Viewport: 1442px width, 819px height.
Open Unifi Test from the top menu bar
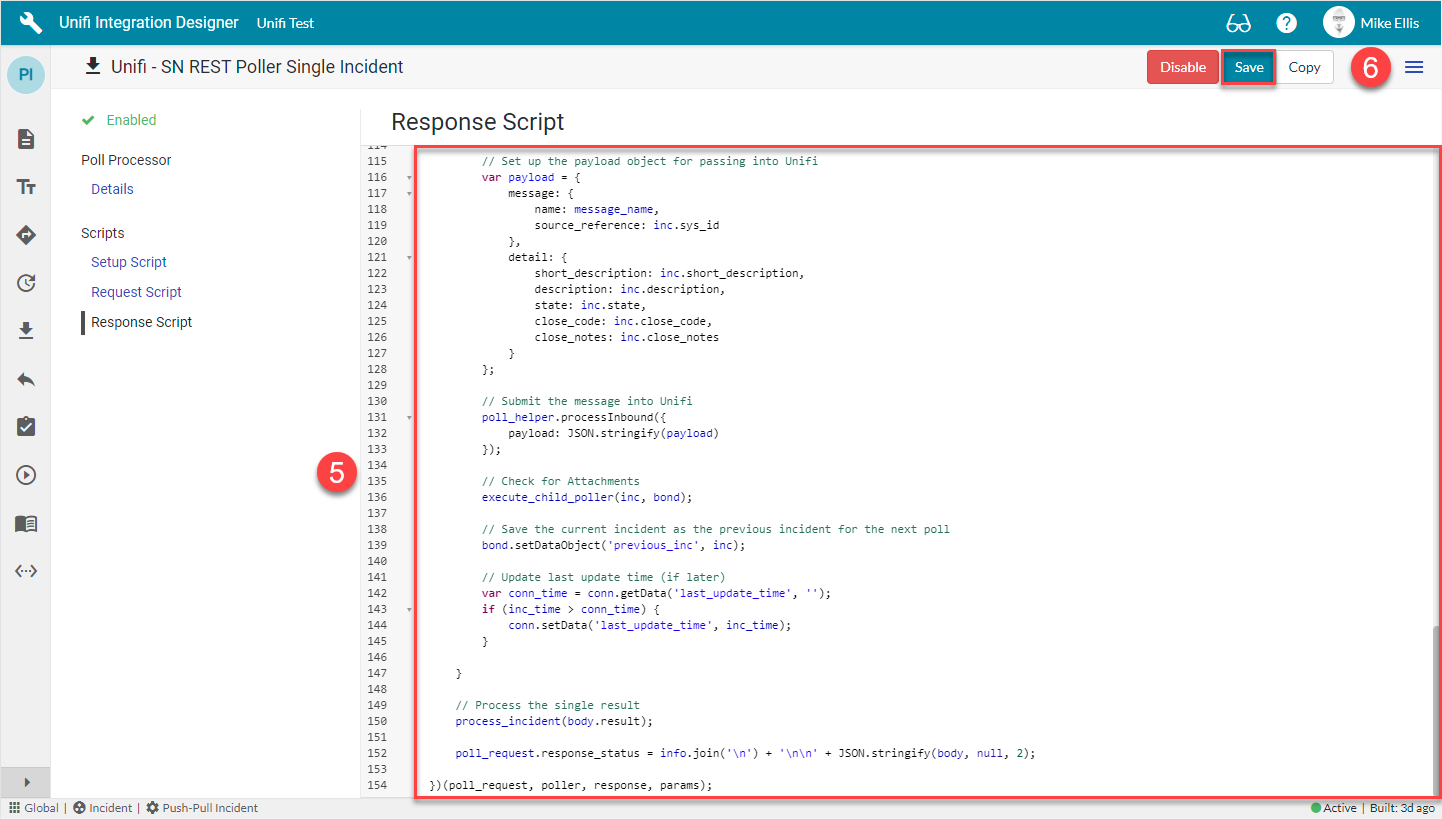click(x=285, y=22)
